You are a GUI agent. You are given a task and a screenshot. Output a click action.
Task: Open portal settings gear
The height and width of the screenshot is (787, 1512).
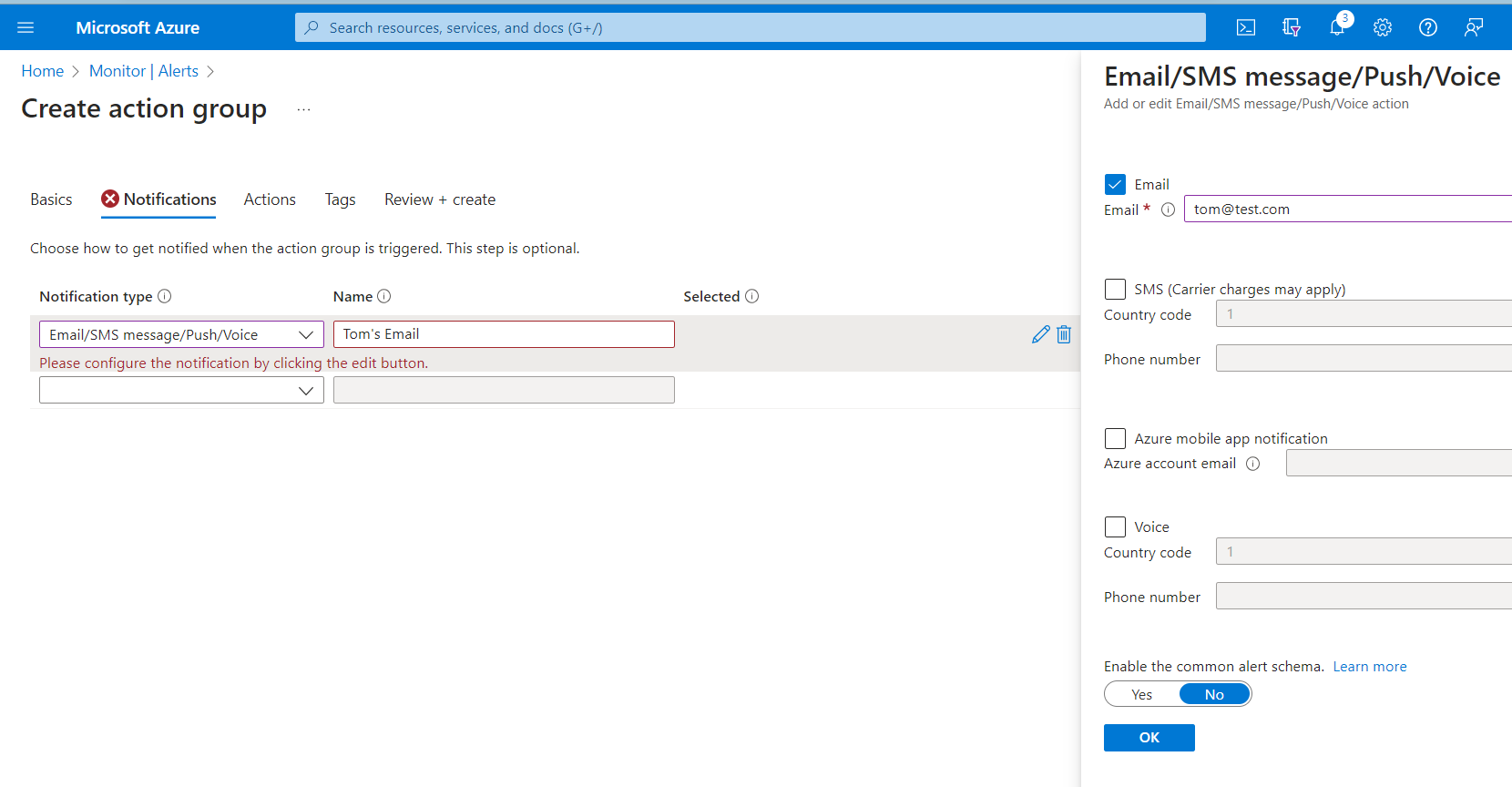tap(1383, 27)
